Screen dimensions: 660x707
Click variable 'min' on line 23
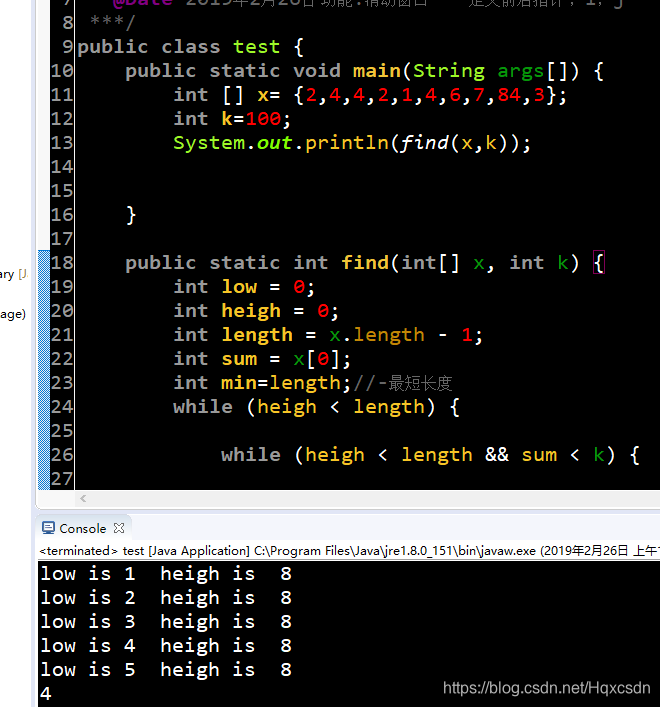coord(239,383)
